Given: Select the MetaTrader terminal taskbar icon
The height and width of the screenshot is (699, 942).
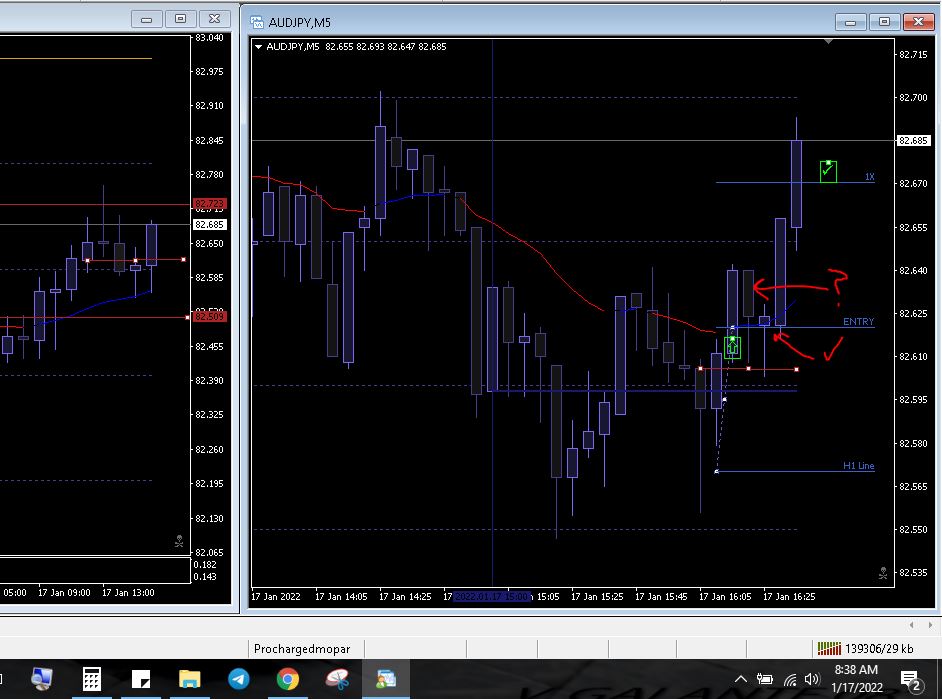Looking at the screenshot, I should point(386,679).
